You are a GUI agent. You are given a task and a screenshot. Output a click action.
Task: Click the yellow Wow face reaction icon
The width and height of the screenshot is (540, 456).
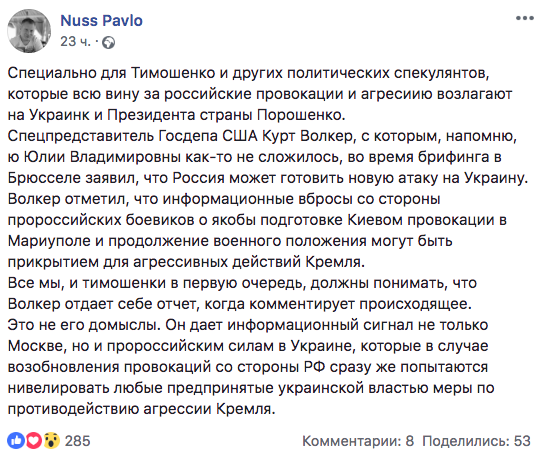point(52,441)
